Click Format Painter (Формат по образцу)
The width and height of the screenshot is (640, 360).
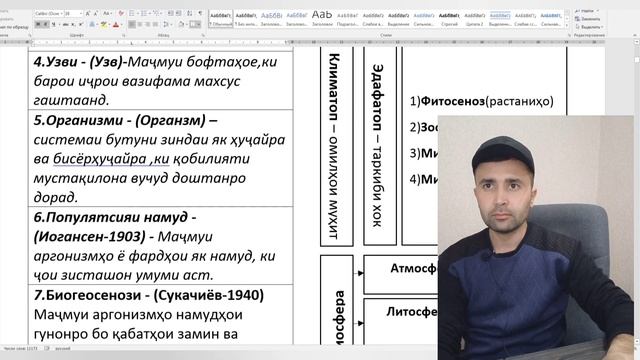tap(14, 27)
